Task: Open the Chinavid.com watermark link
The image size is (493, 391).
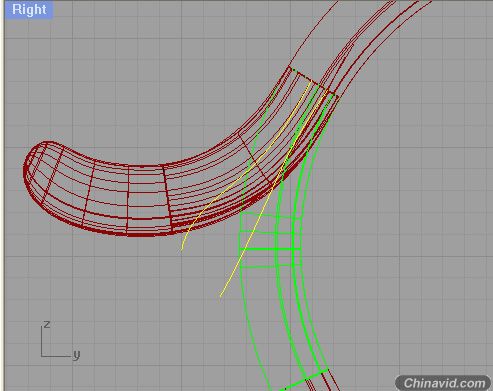Action: (444, 383)
